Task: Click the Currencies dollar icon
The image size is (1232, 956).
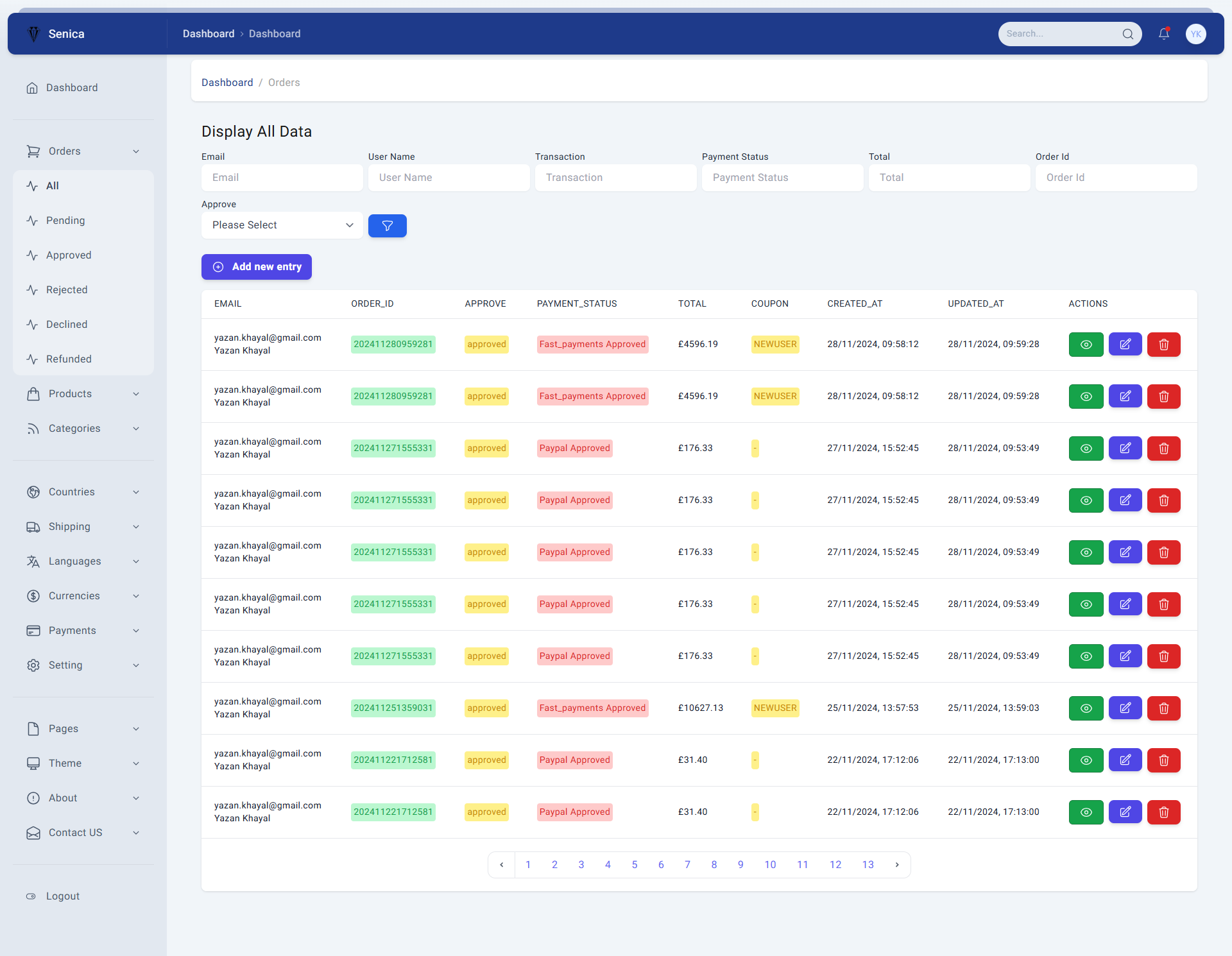Action: [x=33, y=596]
